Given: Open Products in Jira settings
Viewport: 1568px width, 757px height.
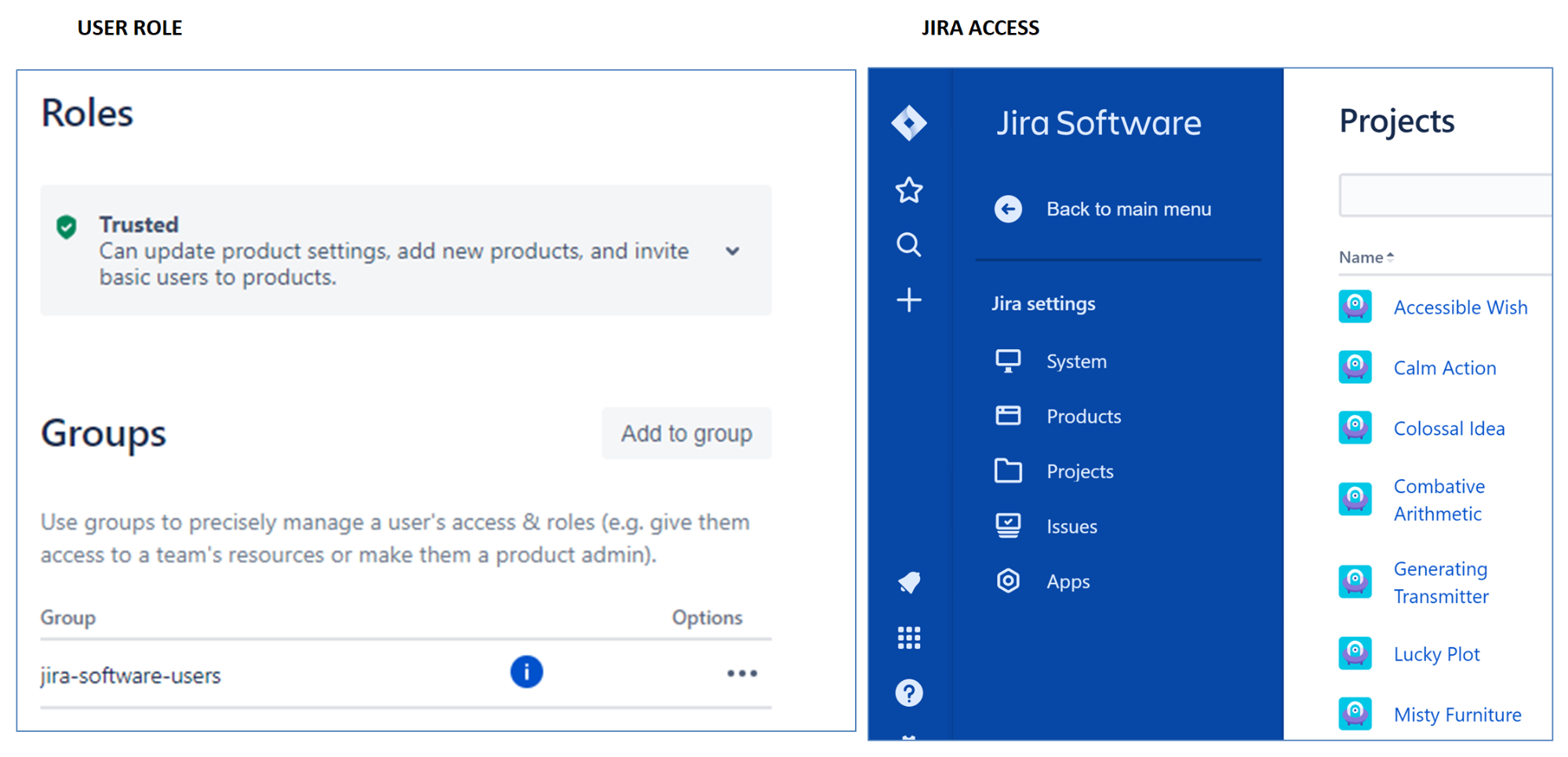Looking at the screenshot, I should pyautogui.click(x=1083, y=416).
